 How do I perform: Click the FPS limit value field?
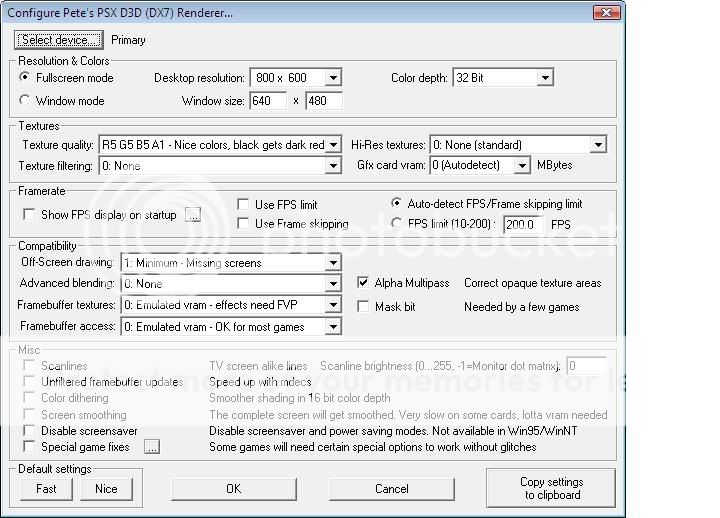tap(523, 225)
